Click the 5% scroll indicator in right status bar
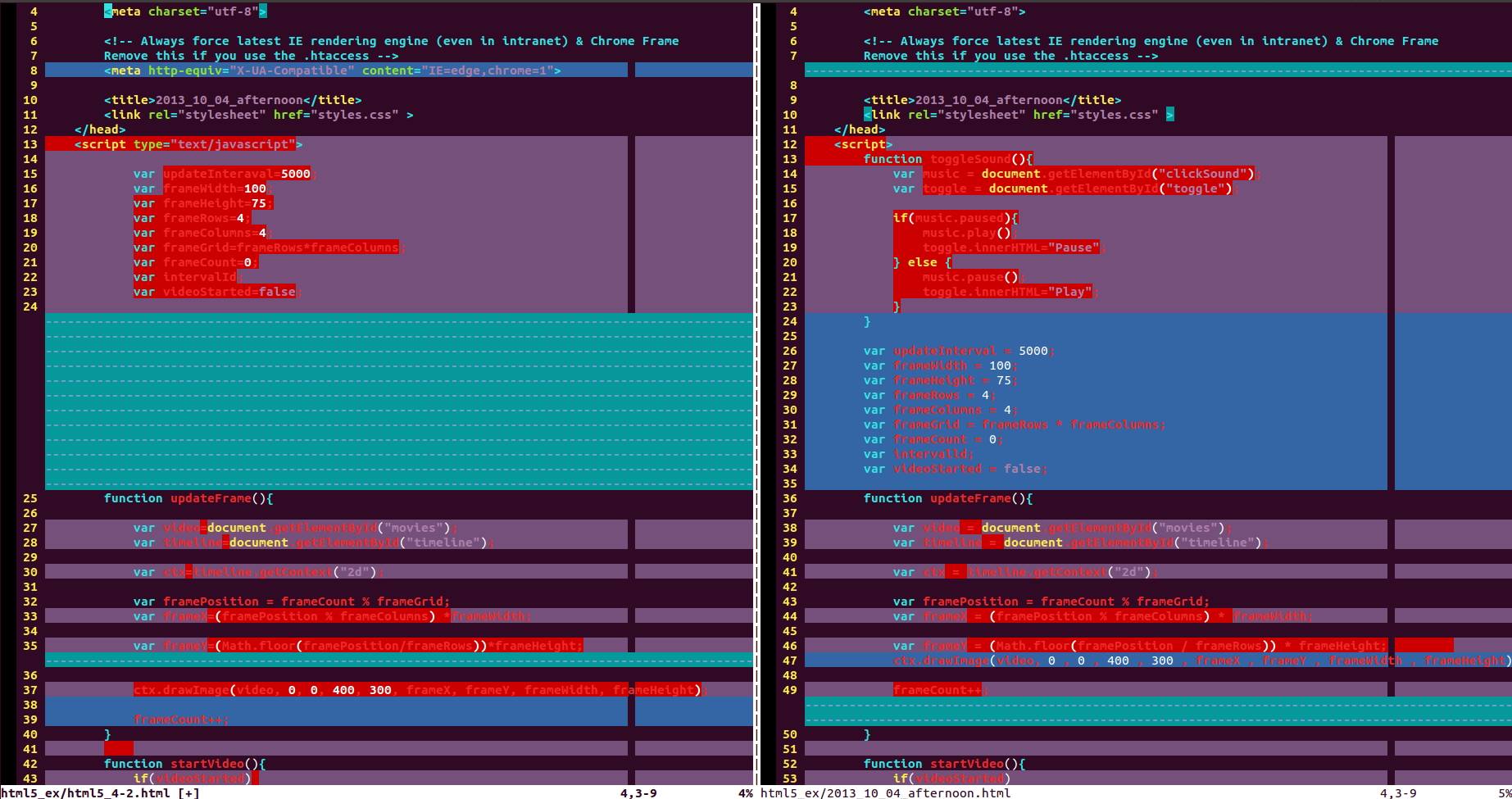1512x799 pixels. tap(1505, 792)
